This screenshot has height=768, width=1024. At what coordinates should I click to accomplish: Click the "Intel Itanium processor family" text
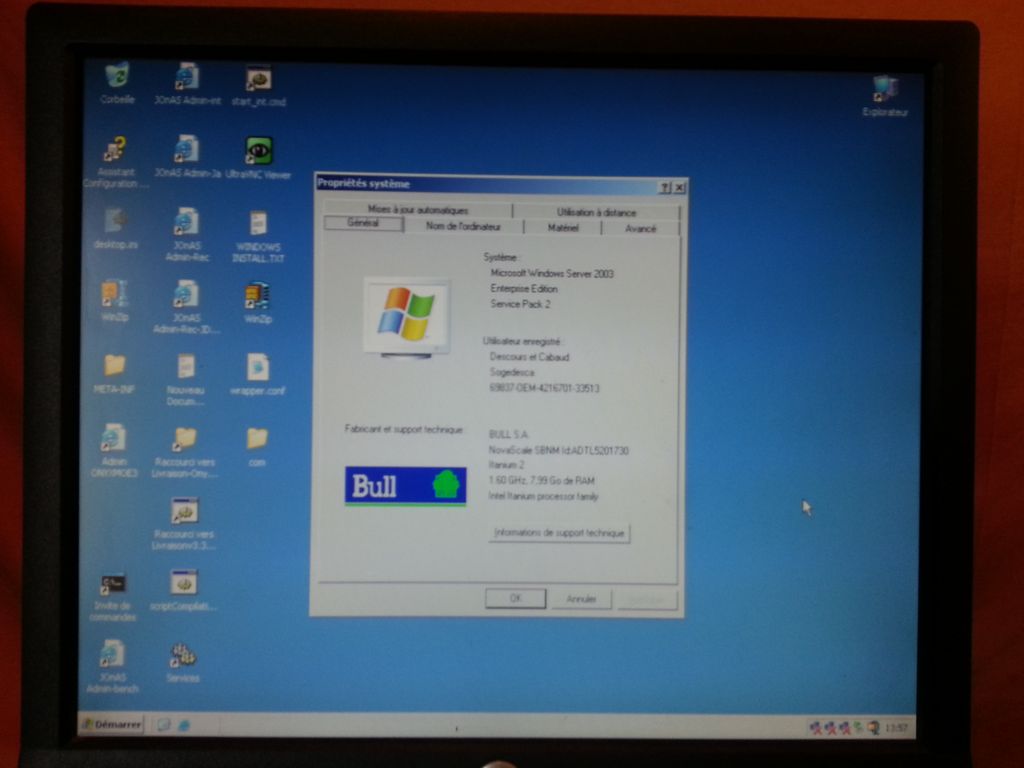coord(543,496)
